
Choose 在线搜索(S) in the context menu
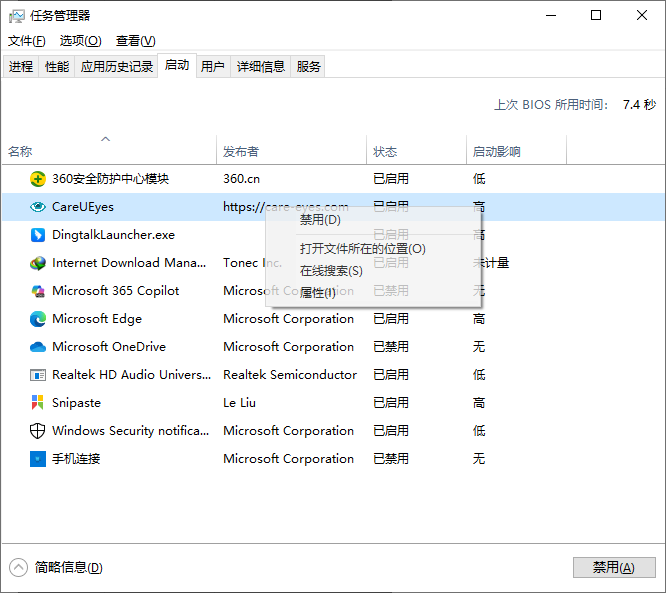pos(373,271)
